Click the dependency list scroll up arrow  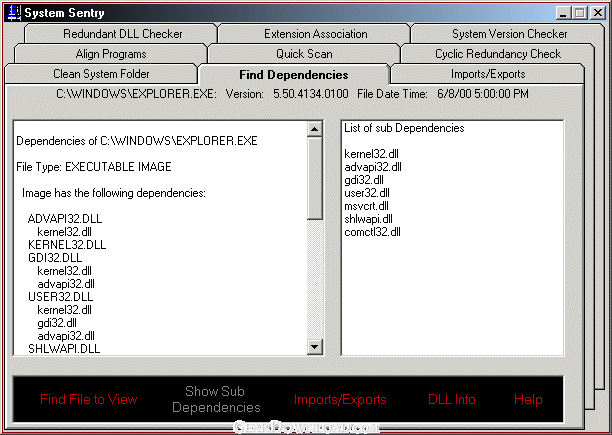click(315, 129)
